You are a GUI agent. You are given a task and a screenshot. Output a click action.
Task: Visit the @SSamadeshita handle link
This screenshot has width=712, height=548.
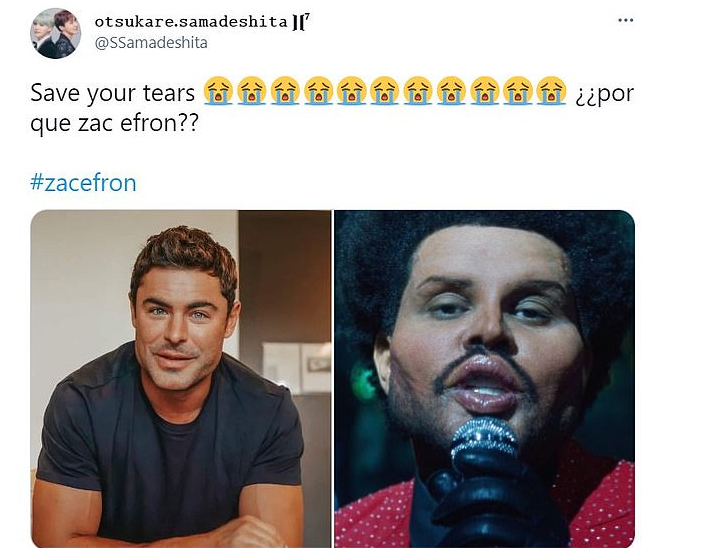click(151, 43)
